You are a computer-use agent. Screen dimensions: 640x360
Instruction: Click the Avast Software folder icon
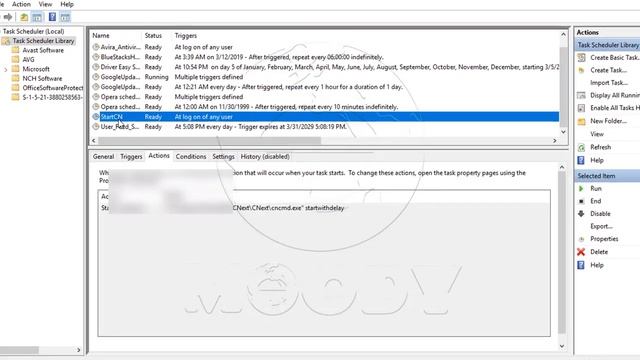(x=16, y=50)
